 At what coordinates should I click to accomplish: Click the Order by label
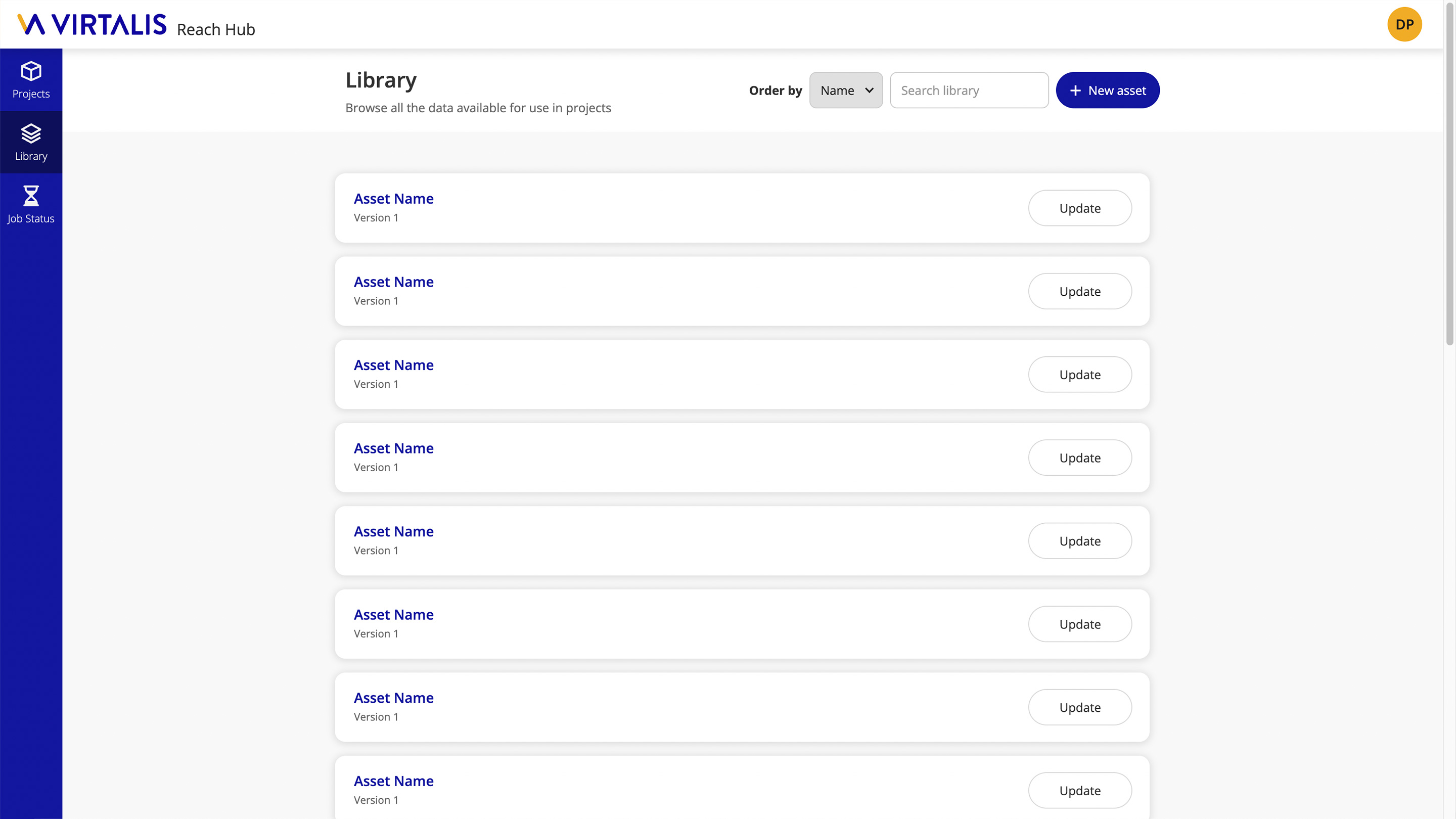pyautogui.click(x=775, y=90)
